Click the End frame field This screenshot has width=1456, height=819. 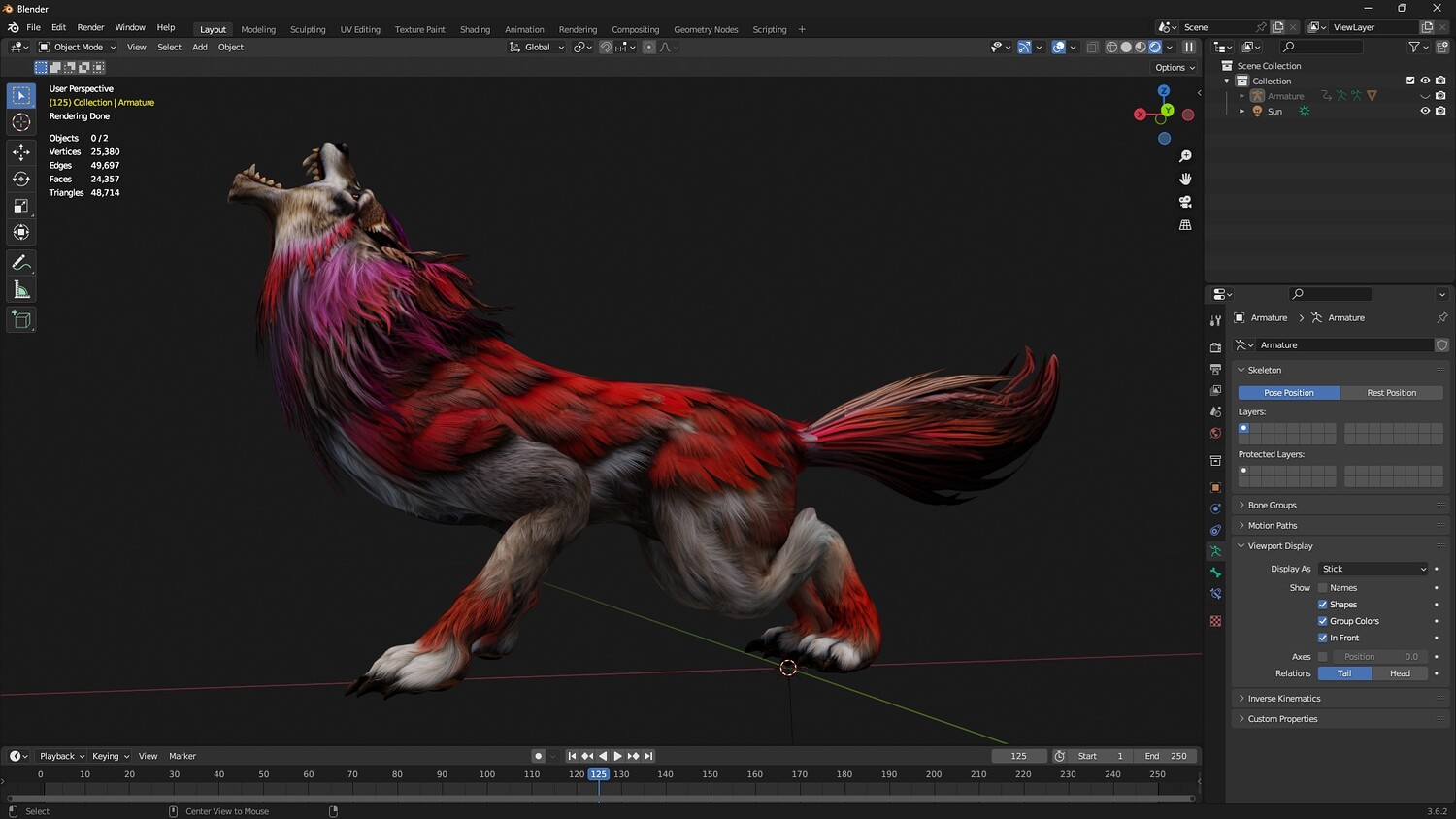pos(1165,756)
